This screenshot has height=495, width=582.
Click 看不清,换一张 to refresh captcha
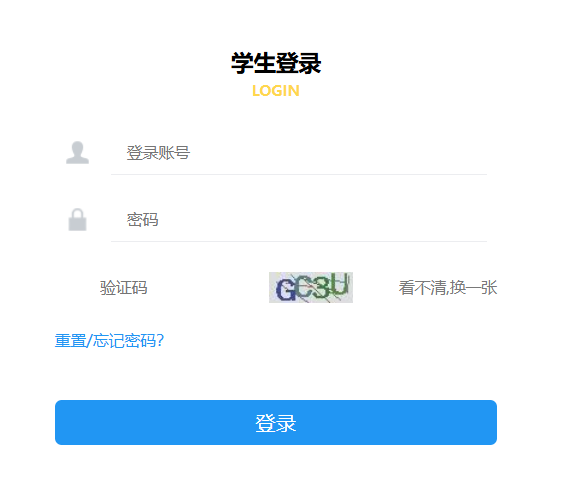[x=448, y=288]
